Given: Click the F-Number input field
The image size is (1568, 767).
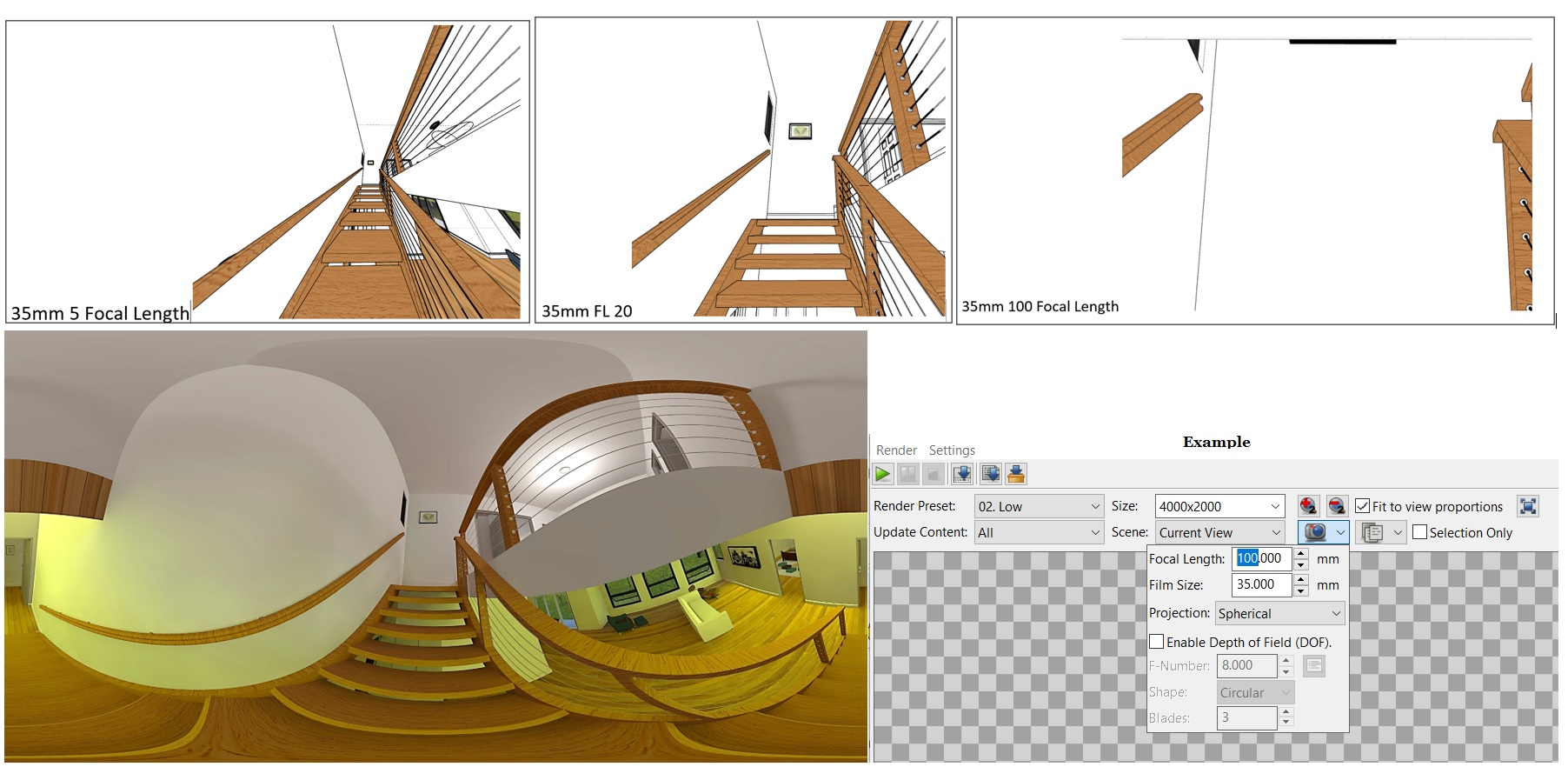Looking at the screenshot, I should [1247, 665].
